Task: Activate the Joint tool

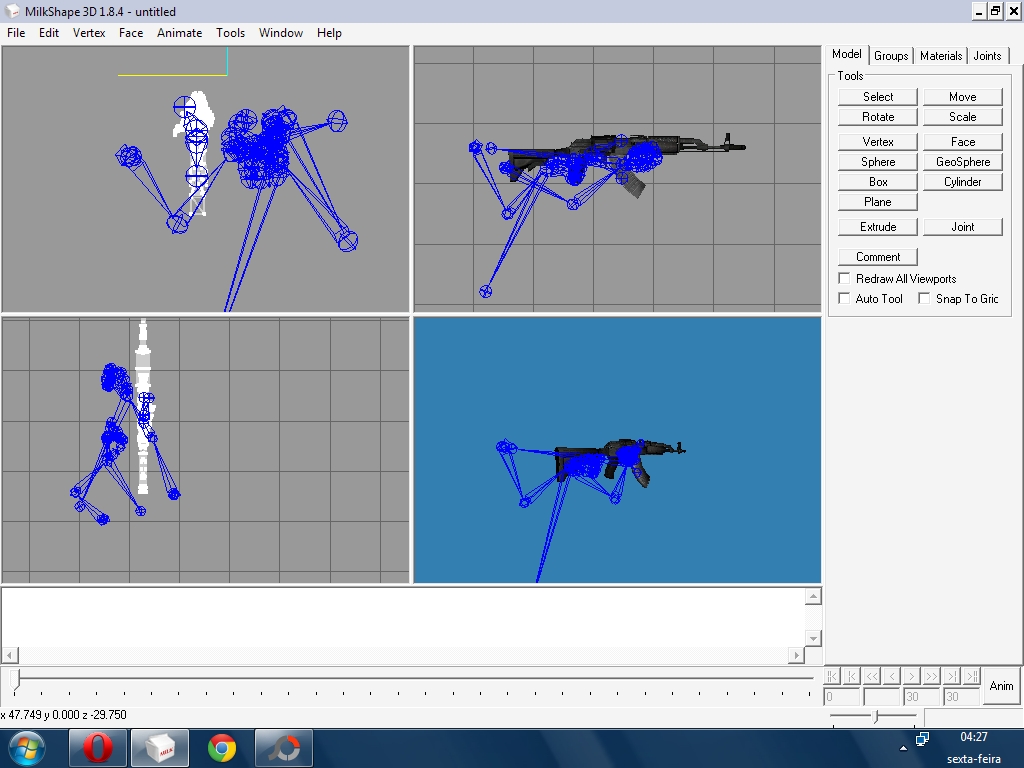Action: (963, 227)
